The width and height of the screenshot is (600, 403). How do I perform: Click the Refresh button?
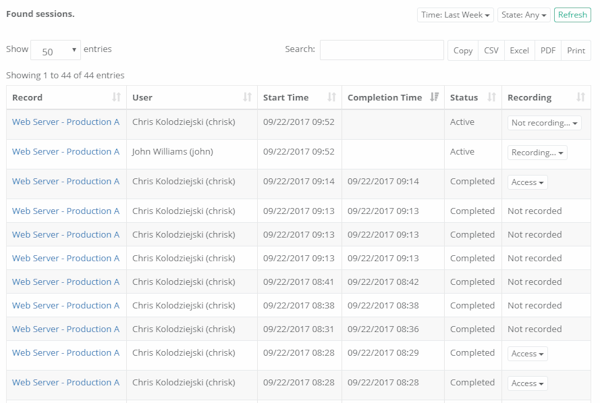573,15
